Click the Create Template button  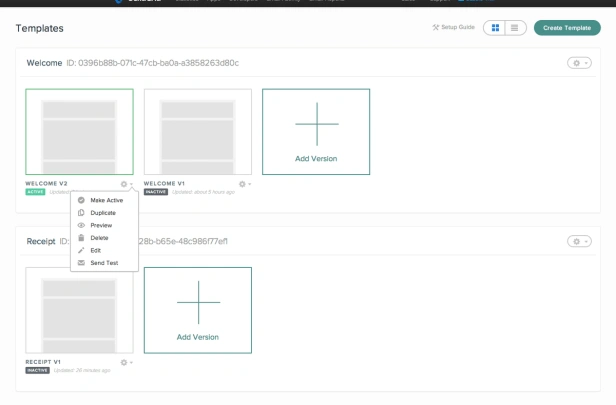(x=567, y=28)
